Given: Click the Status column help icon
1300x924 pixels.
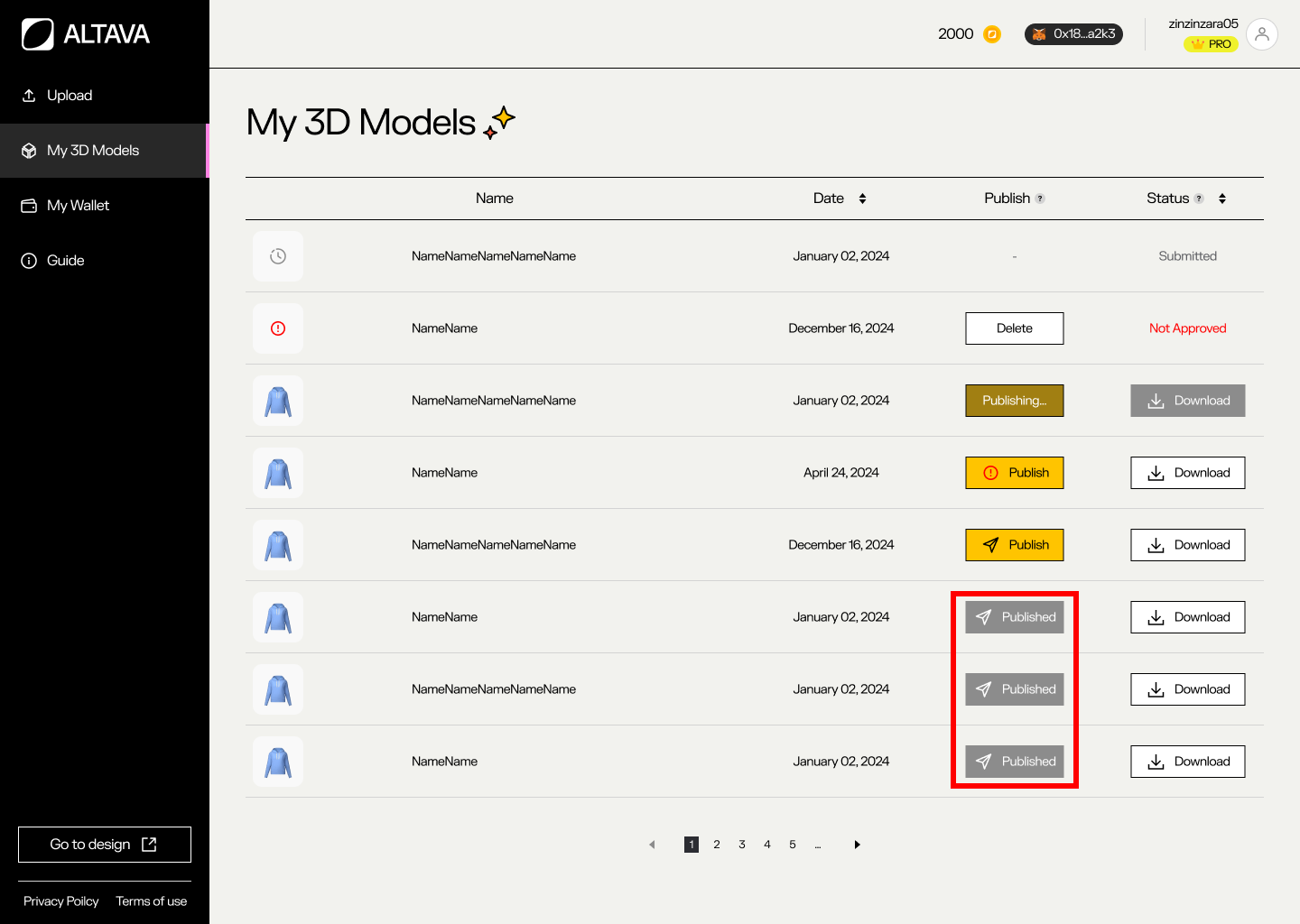Looking at the screenshot, I should click(1199, 199).
